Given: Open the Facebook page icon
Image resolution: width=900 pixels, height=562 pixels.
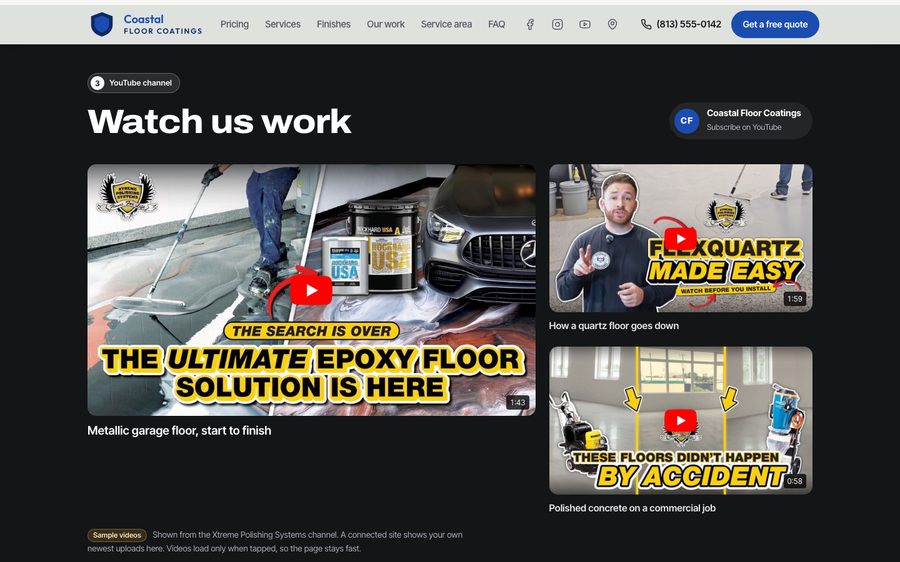Looking at the screenshot, I should 530,24.
